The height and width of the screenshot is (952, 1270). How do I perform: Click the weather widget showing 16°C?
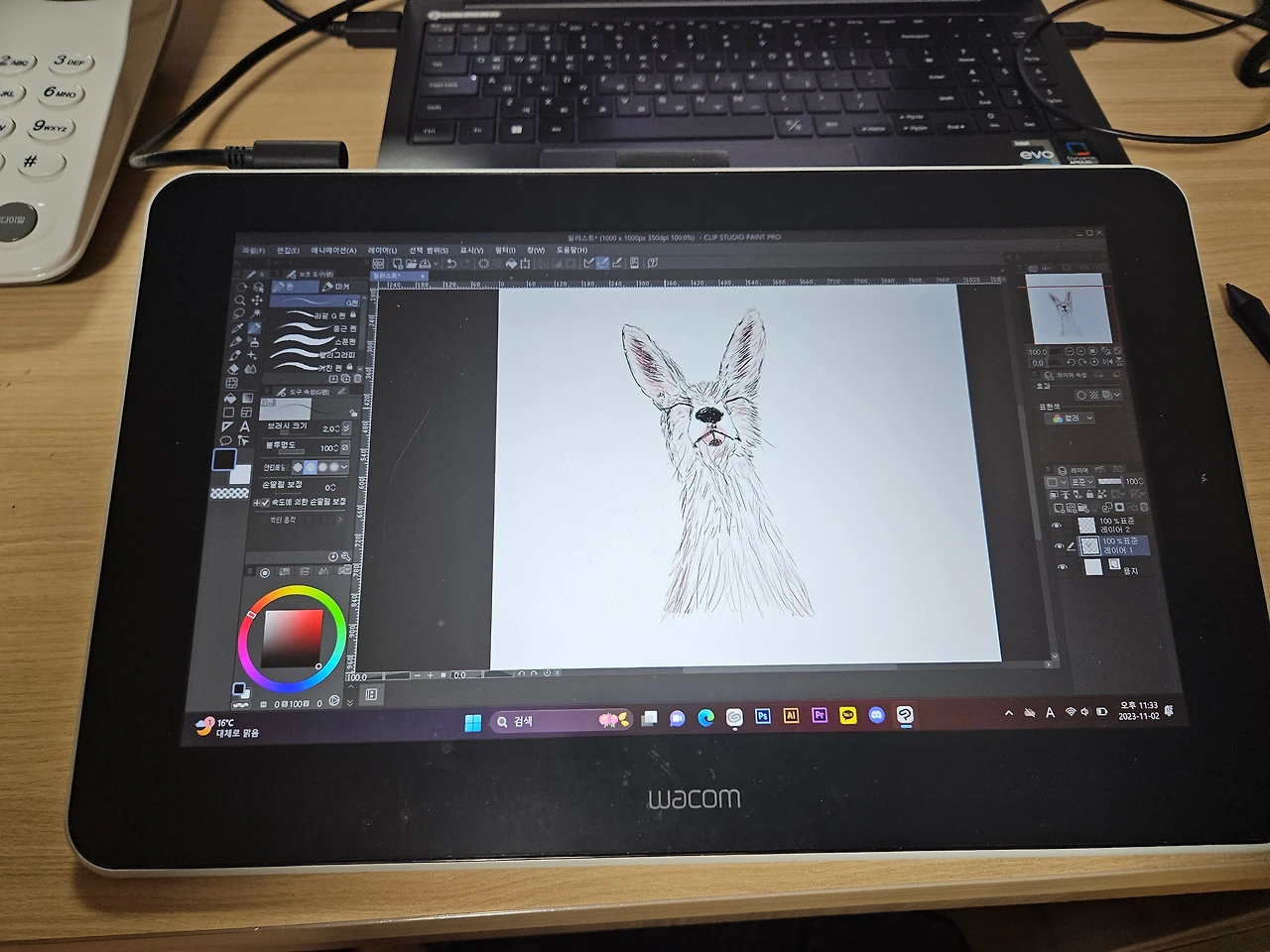pos(229,728)
